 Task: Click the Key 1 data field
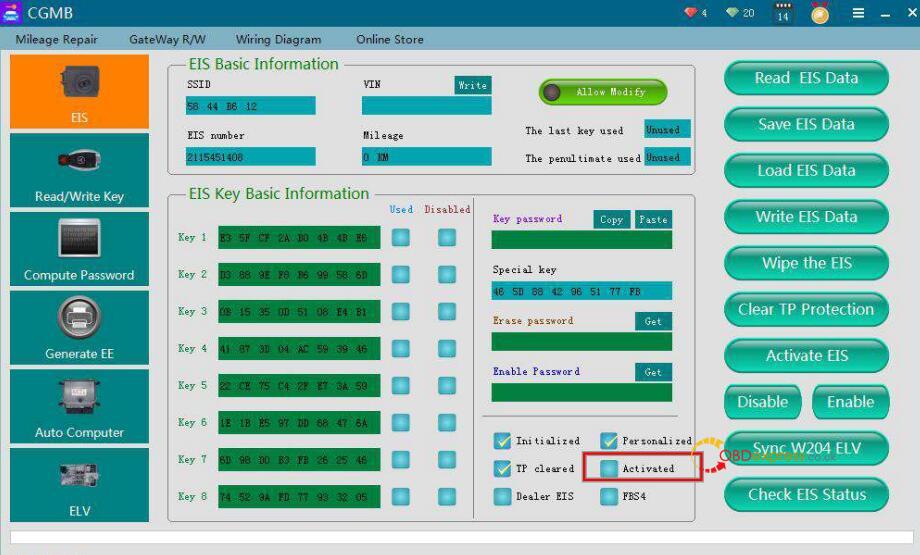click(x=299, y=238)
